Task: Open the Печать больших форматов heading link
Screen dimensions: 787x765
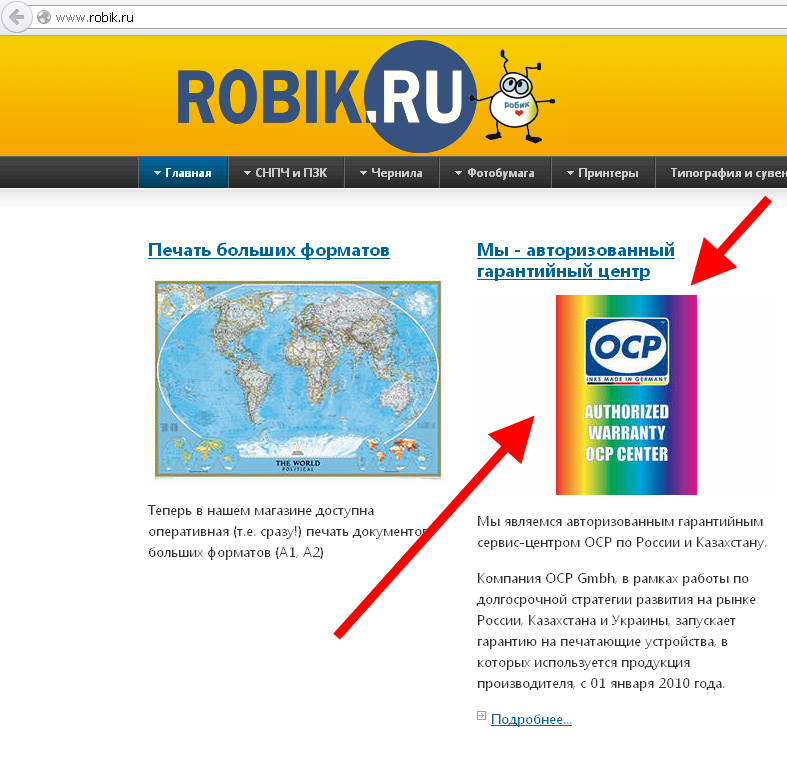Action: coord(269,250)
